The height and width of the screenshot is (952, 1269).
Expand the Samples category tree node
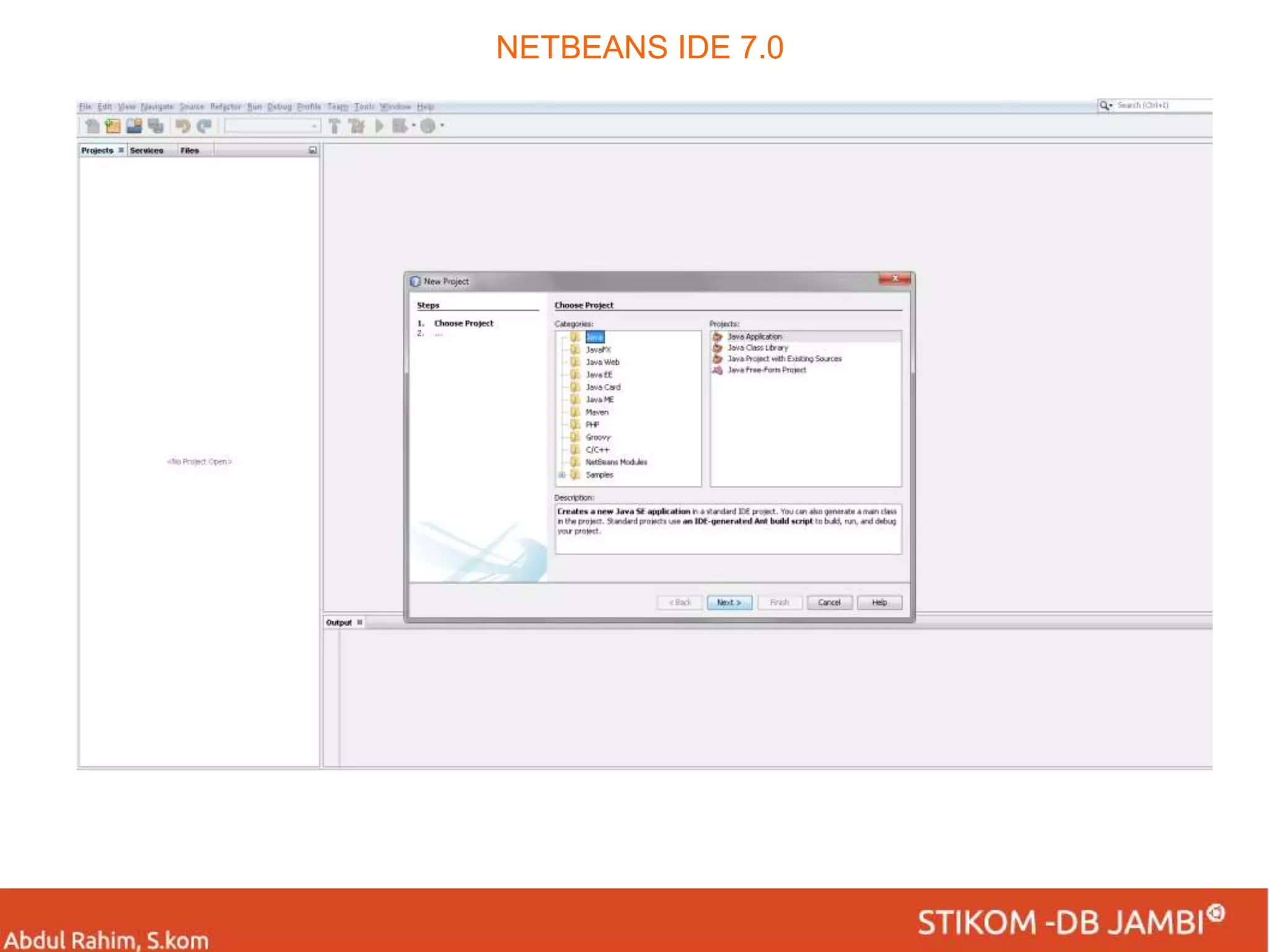click(x=561, y=475)
